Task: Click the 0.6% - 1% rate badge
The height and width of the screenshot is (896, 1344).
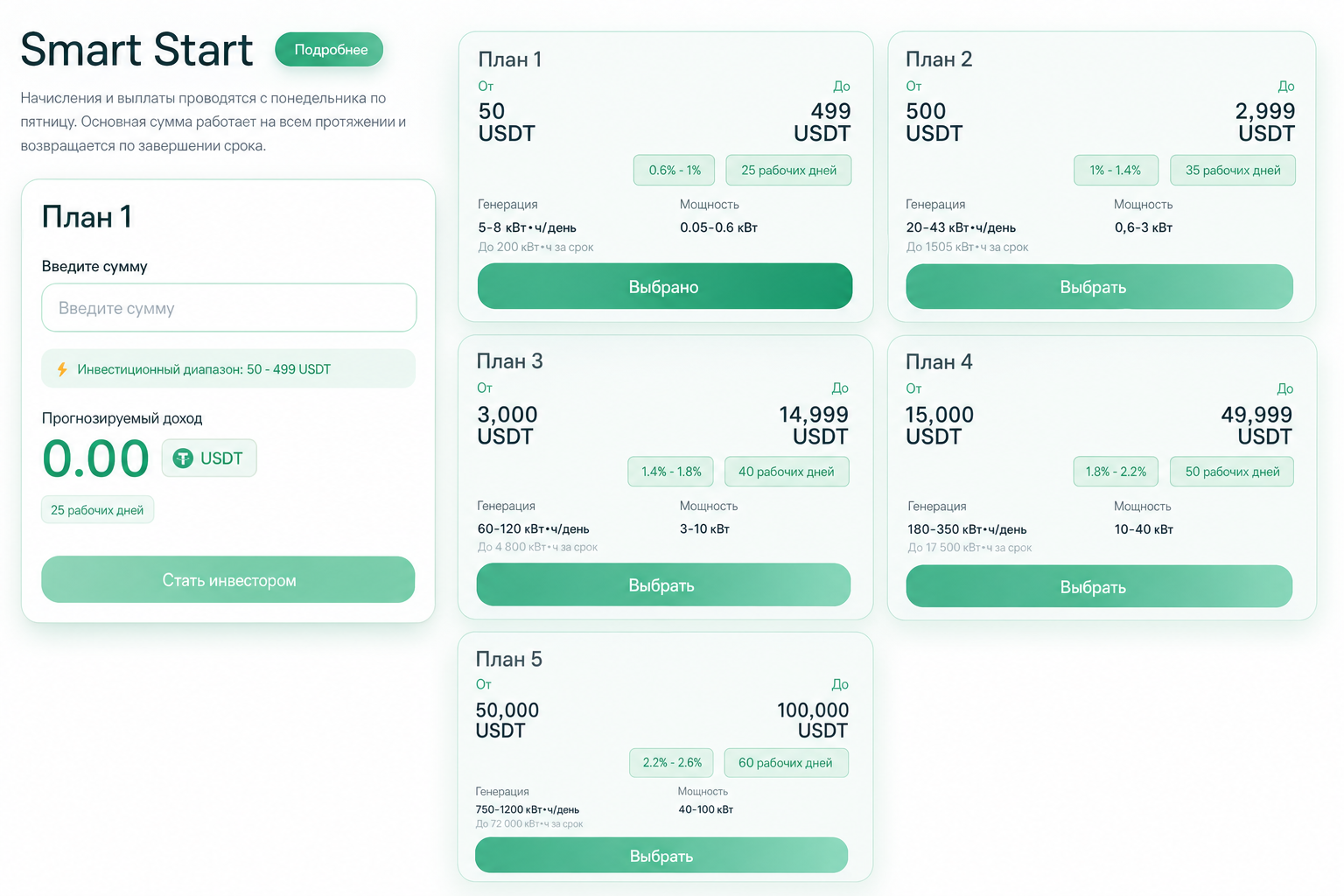Action: pos(674,171)
